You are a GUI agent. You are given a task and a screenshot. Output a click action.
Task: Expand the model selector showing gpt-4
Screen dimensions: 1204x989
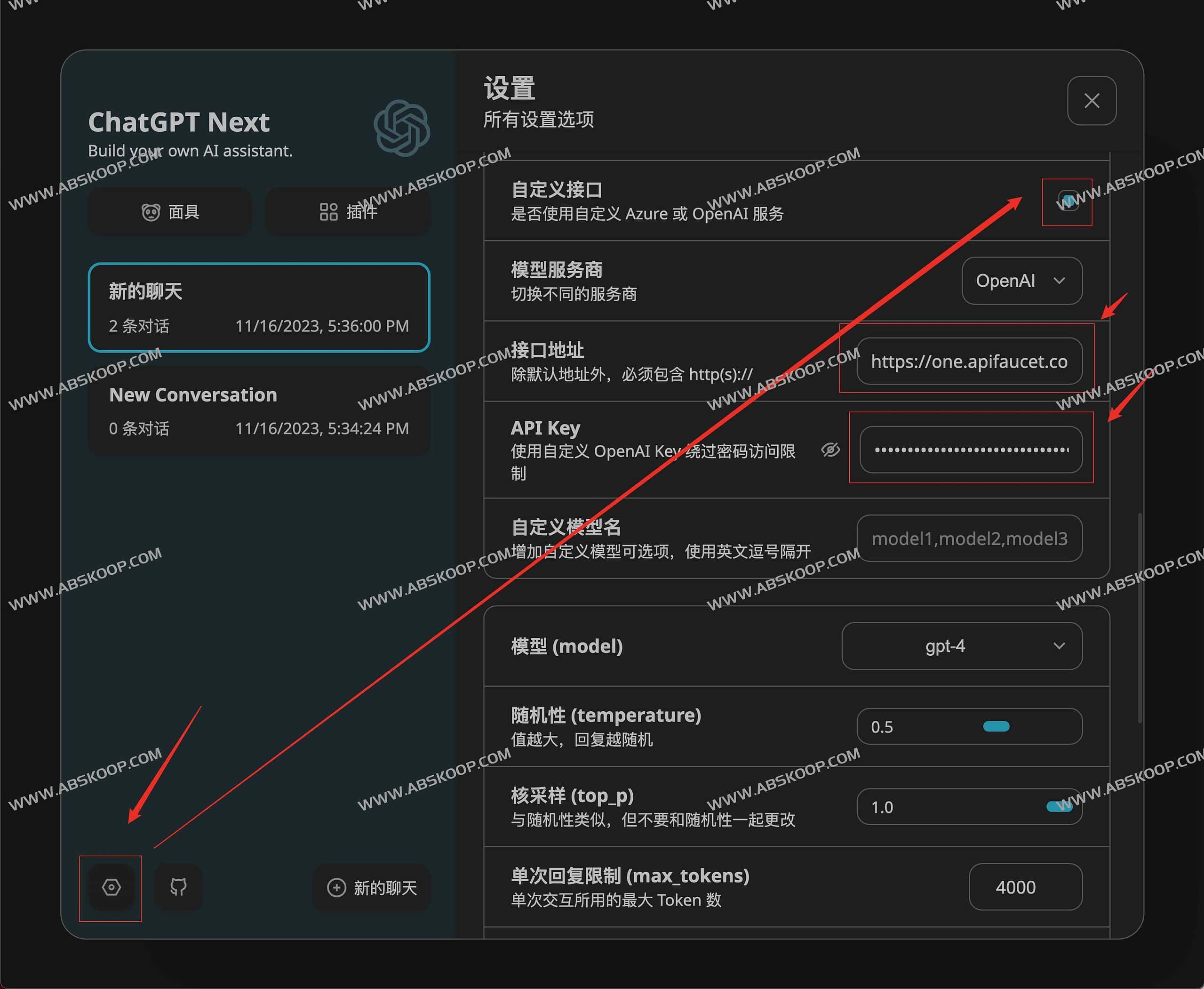pos(962,646)
